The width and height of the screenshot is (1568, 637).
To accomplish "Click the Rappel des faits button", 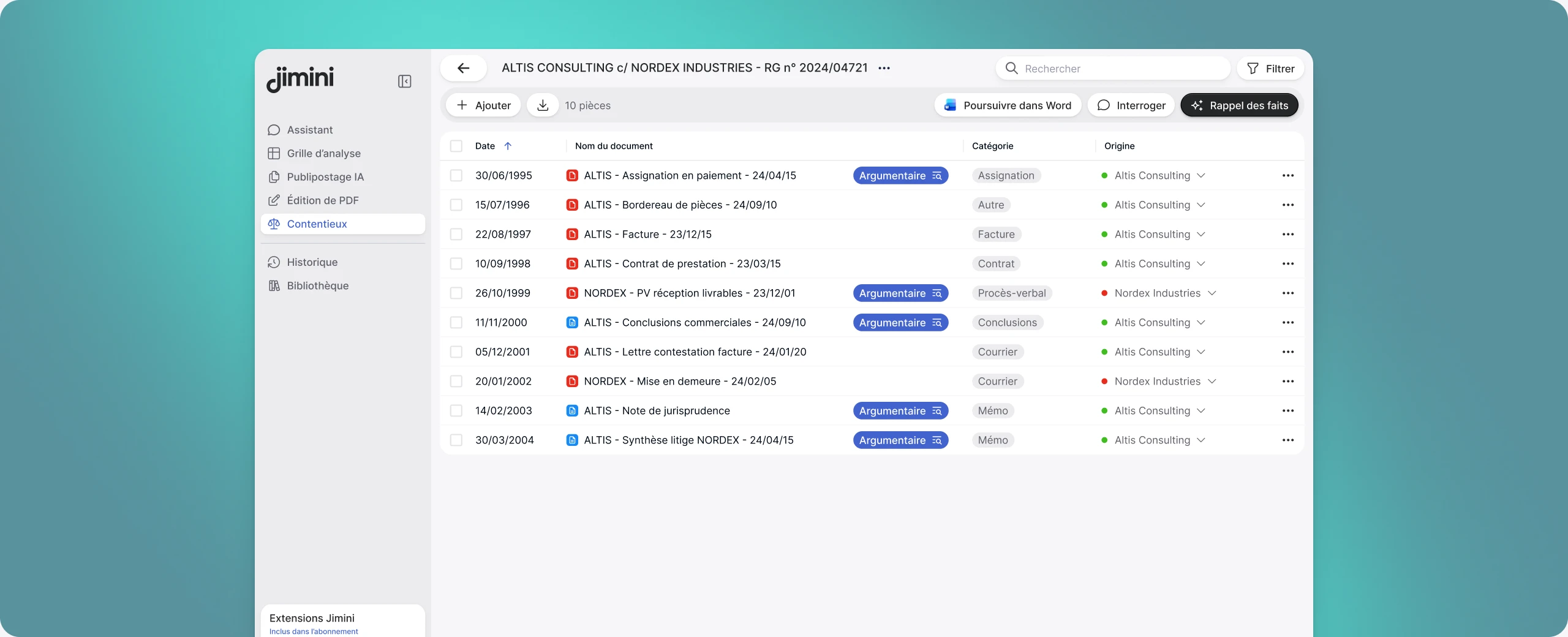I will pyautogui.click(x=1240, y=105).
